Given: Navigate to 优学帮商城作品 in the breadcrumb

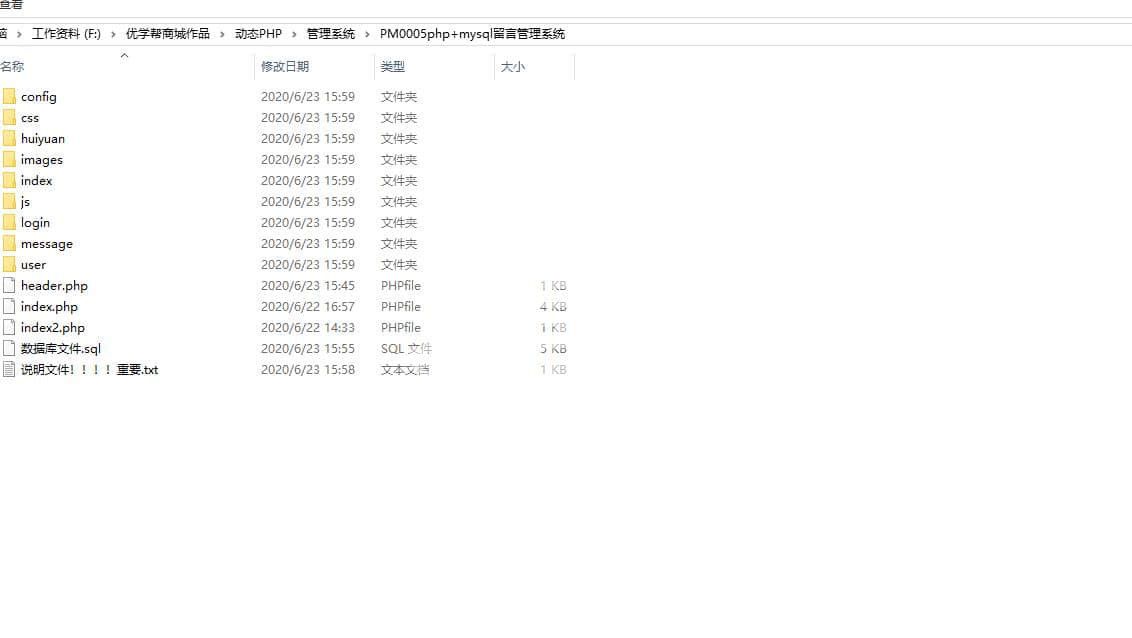Looking at the screenshot, I should point(168,34).
